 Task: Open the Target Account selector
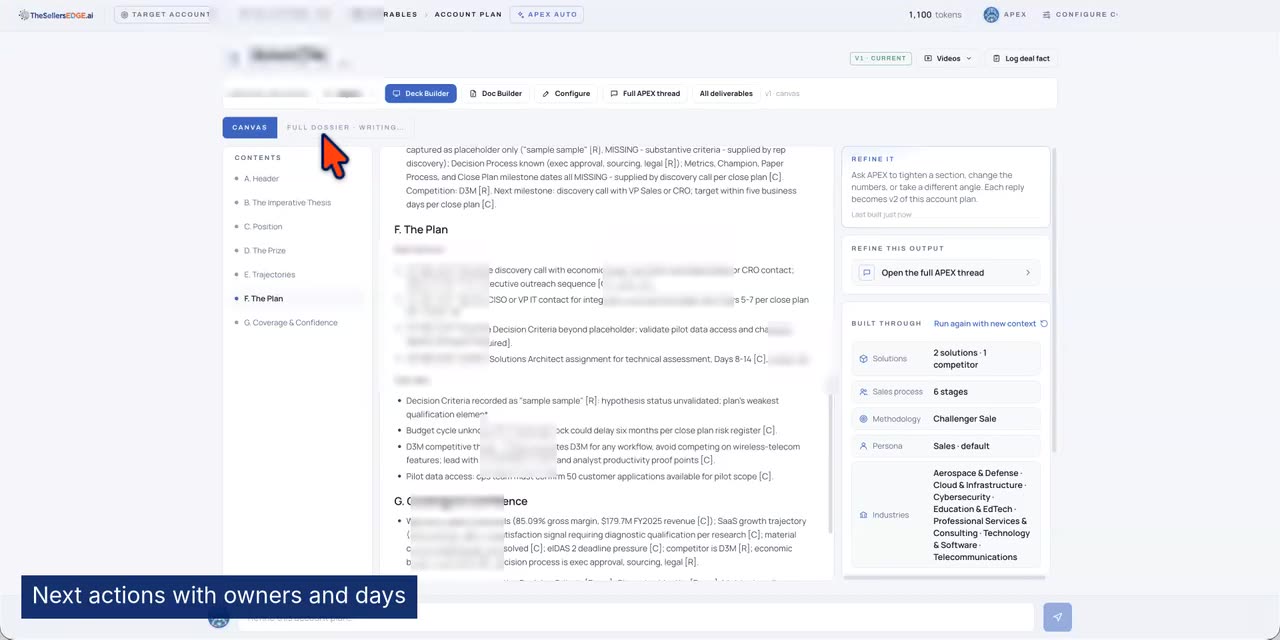coord(165,15)
